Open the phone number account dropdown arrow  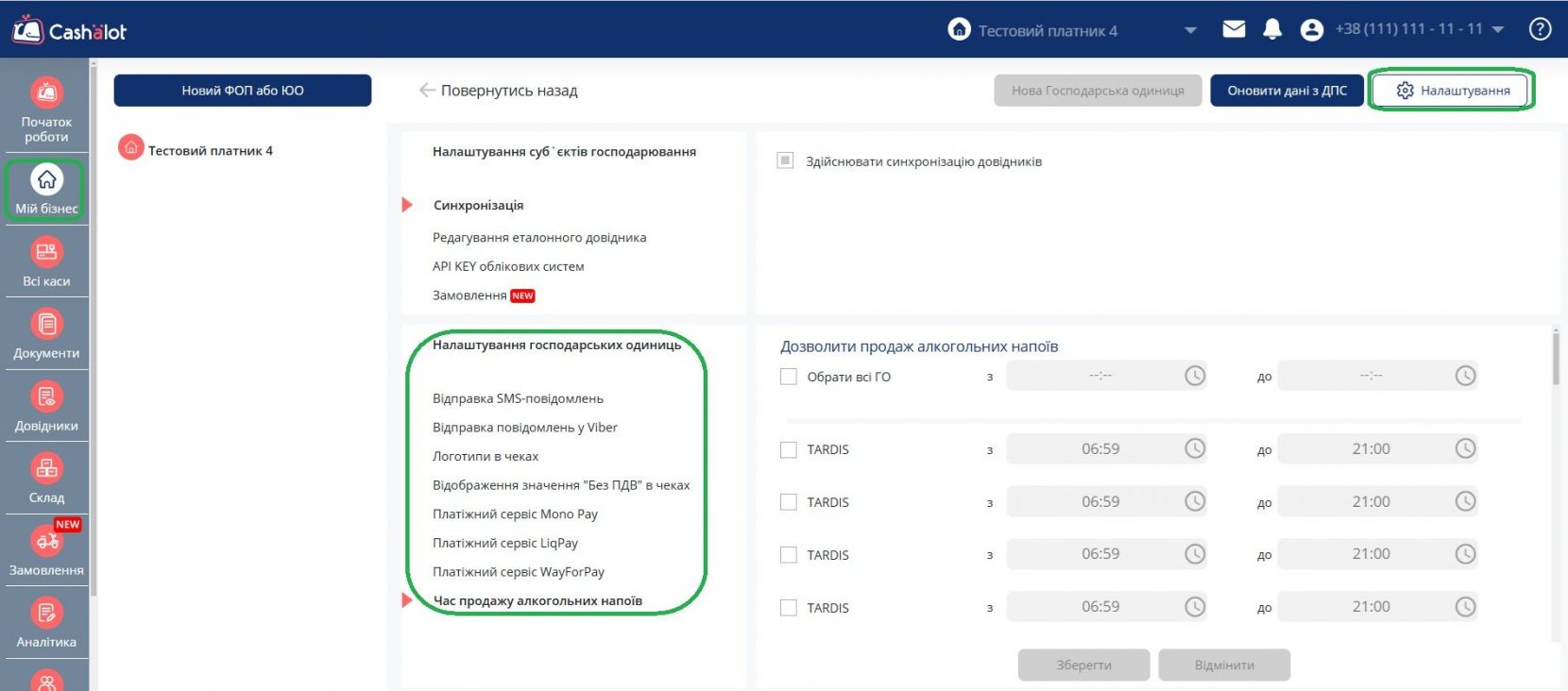coord(1497,29)
